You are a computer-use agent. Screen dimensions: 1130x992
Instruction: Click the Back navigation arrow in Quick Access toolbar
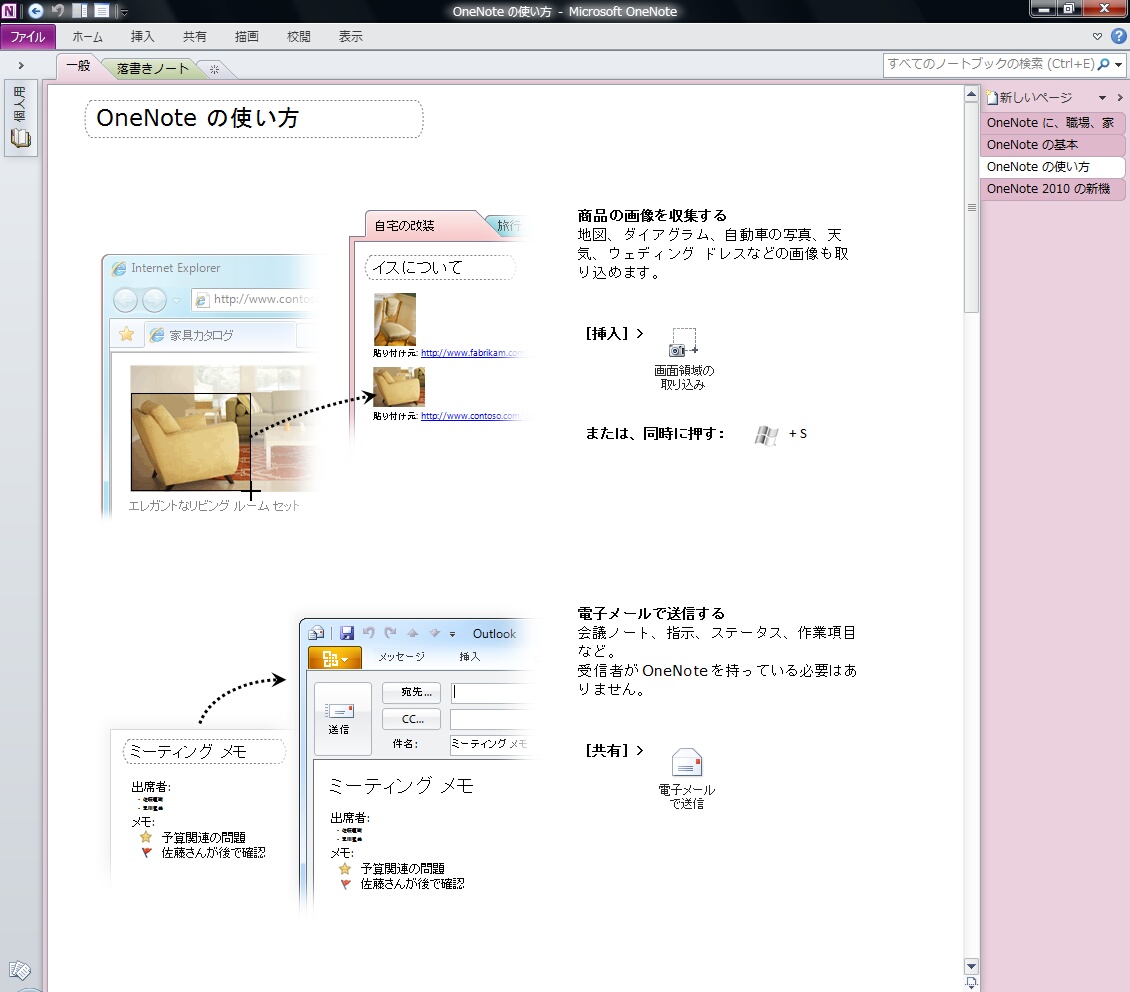tap(35, 11)
